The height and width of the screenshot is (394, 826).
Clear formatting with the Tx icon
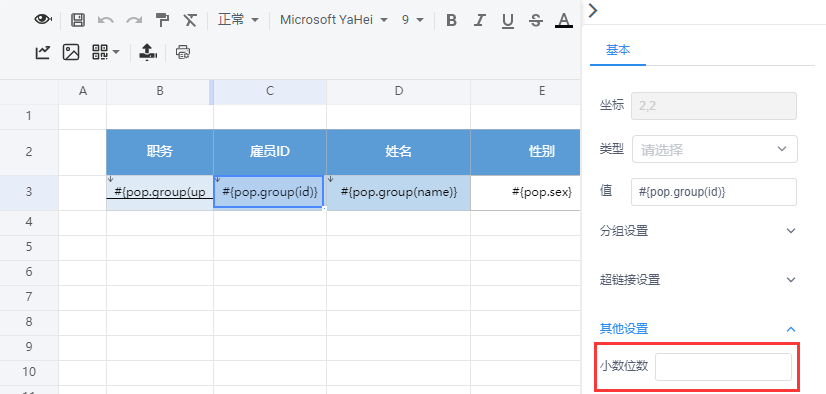click(190, 20)
